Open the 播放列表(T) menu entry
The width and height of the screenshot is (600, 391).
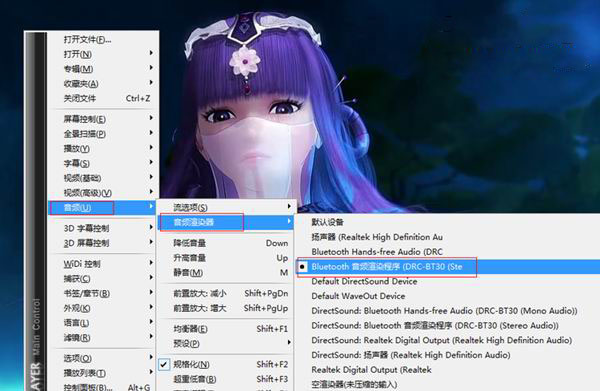[103, 373]
